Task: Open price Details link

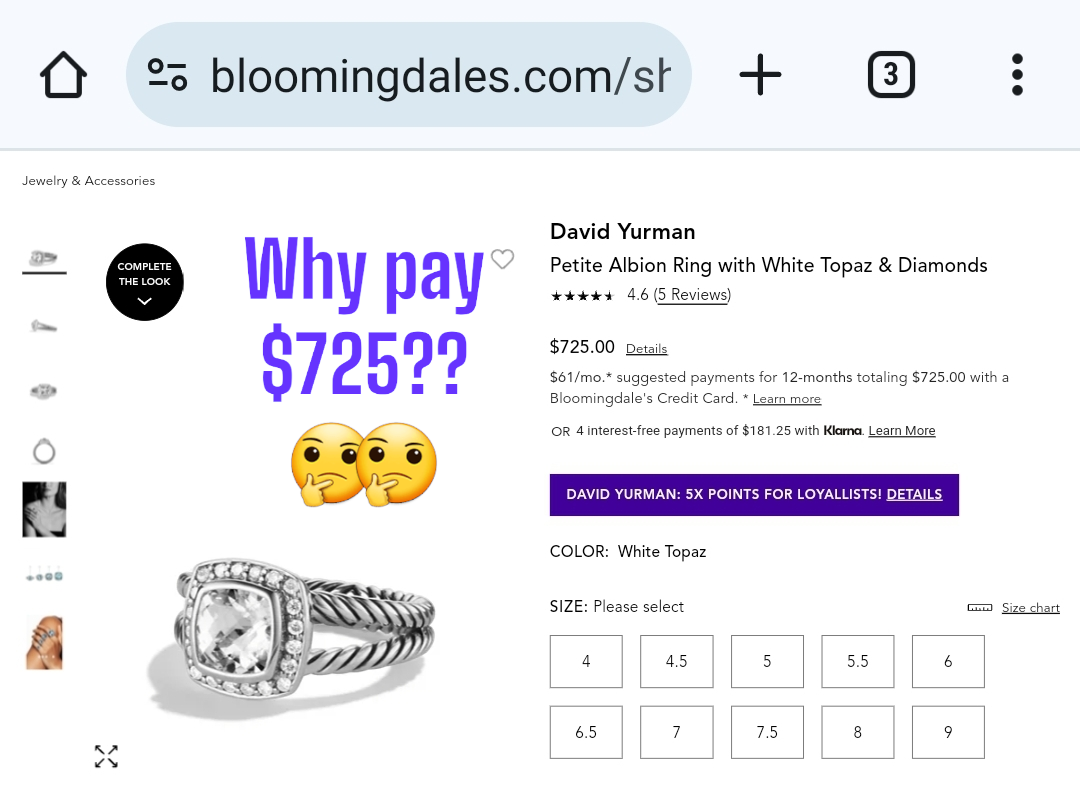Action: coord(646,349)
